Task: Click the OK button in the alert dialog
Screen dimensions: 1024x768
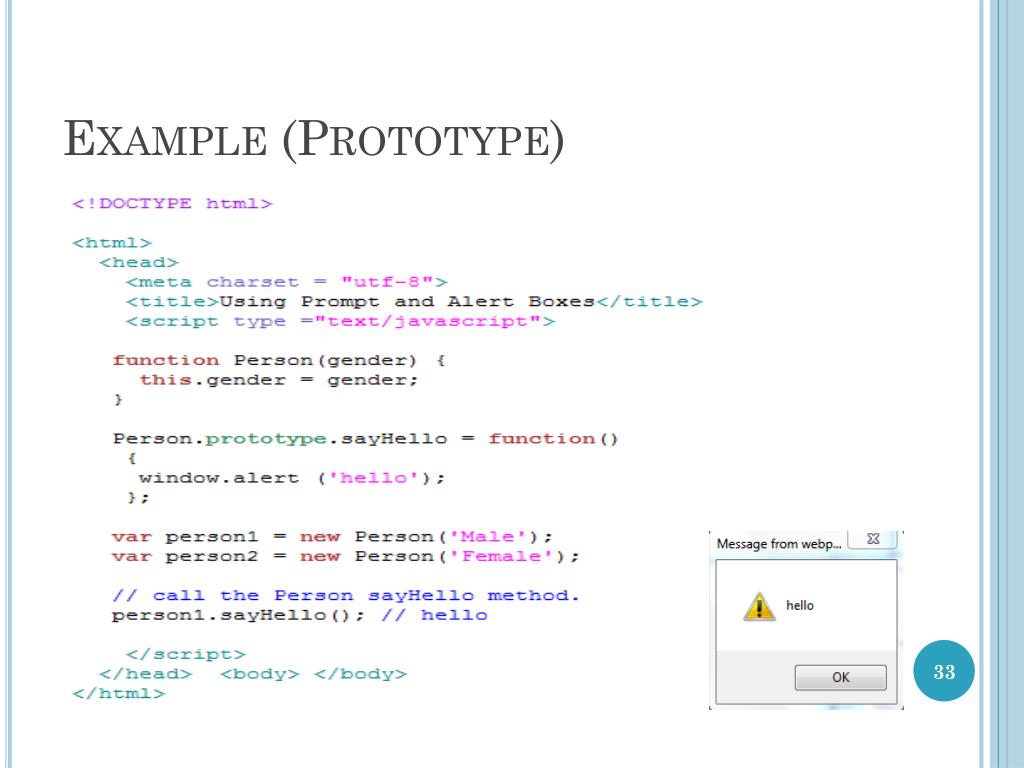Action: (840, 677)
